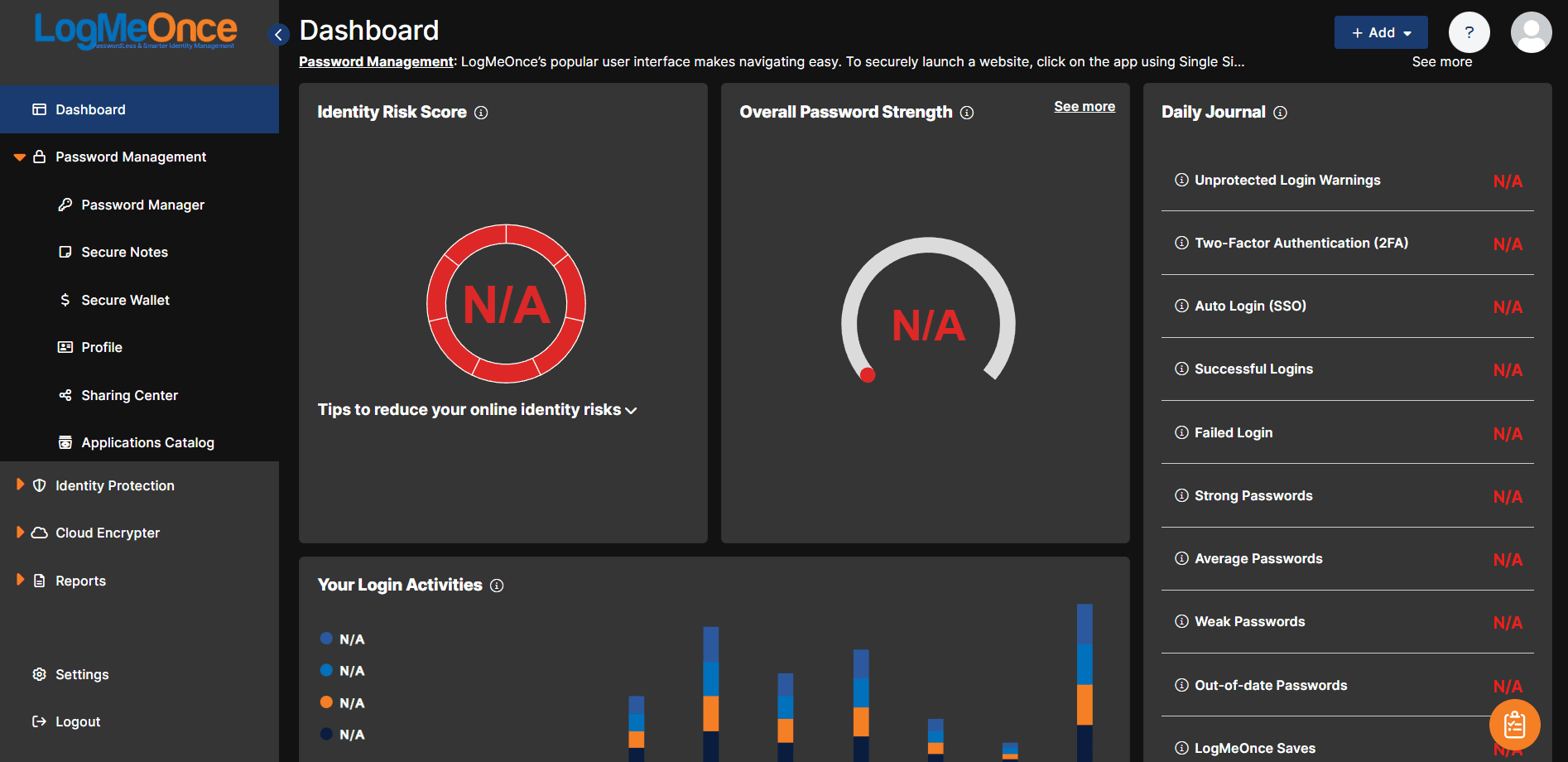Click the Successful Logins label

tap(1253, 369)
